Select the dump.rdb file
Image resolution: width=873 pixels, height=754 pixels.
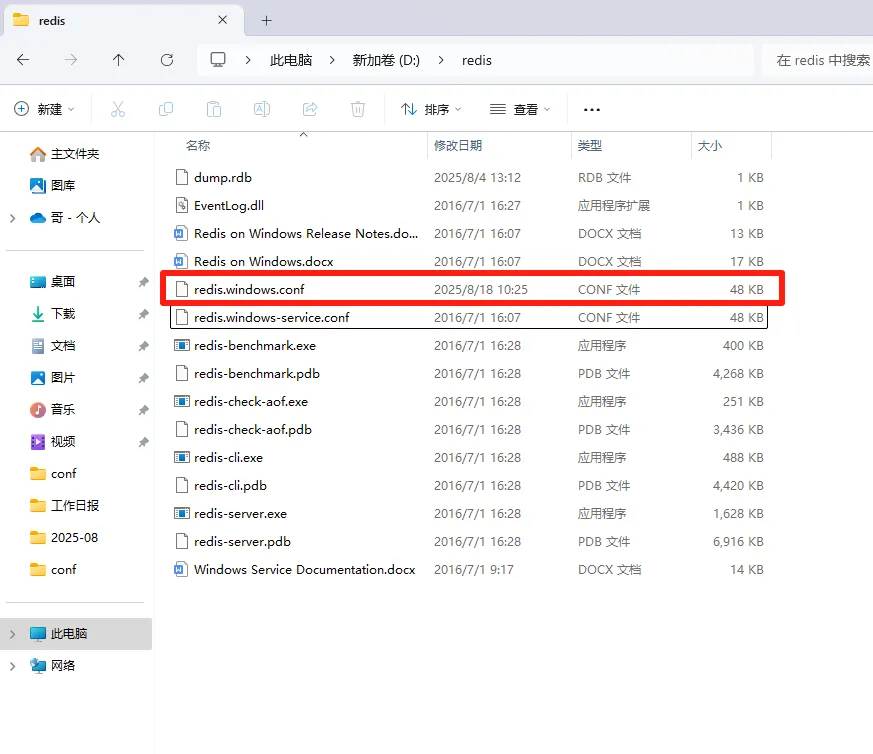click(469, 178)
